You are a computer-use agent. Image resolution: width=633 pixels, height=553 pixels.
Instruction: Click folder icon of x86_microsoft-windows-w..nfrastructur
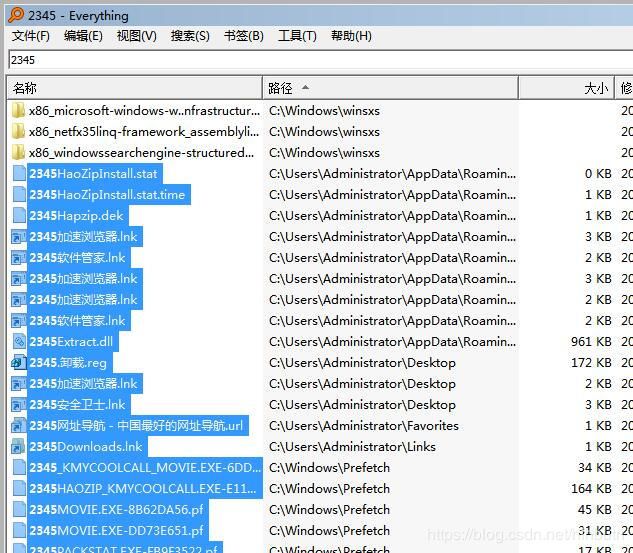[18, 110]
